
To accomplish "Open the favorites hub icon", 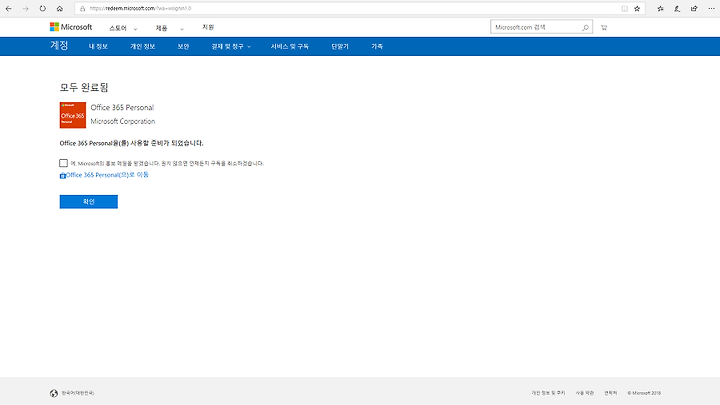I will 660,9.
